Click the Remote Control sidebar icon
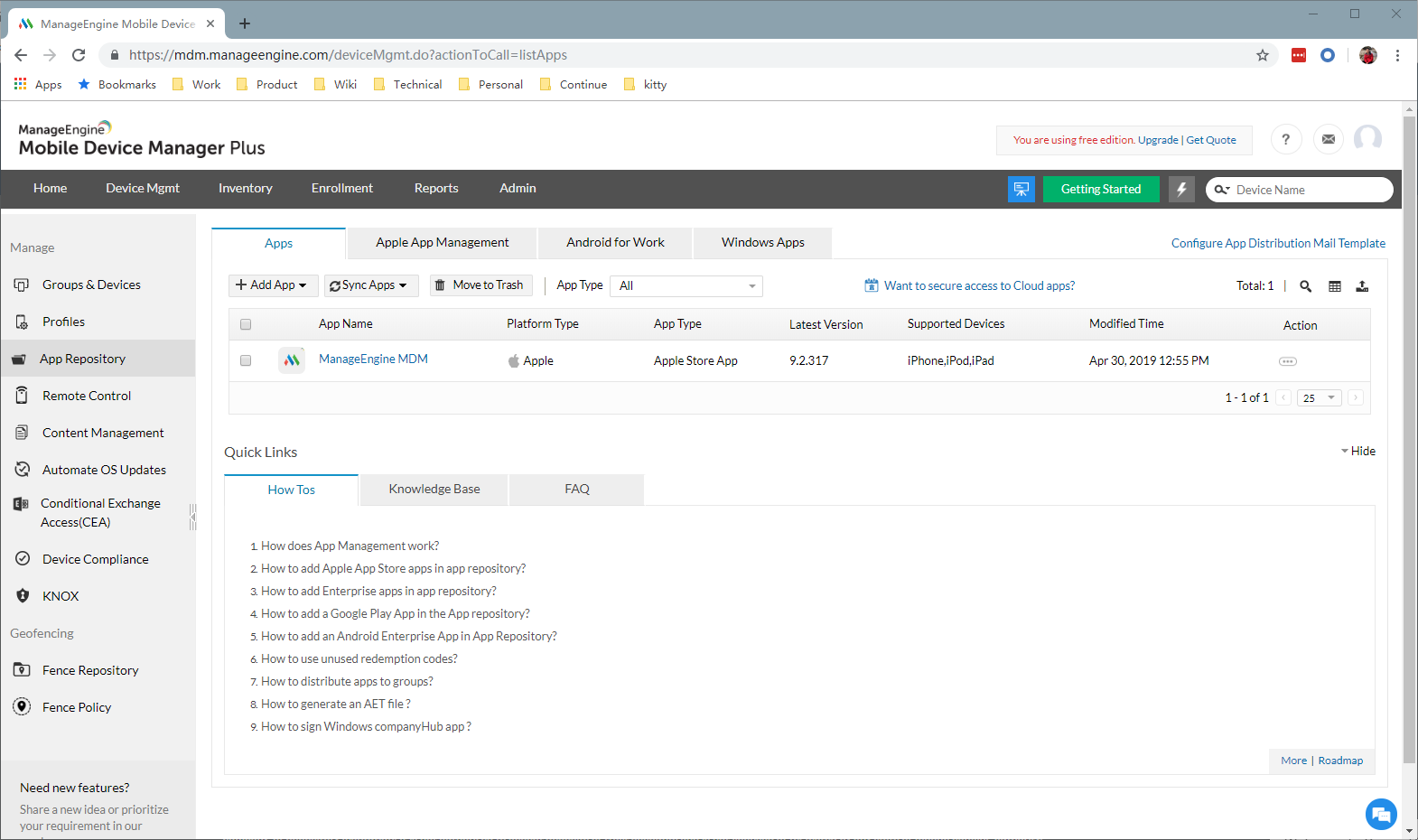Viewport: 1418px width, 840px height. click(x=22, y=396)
